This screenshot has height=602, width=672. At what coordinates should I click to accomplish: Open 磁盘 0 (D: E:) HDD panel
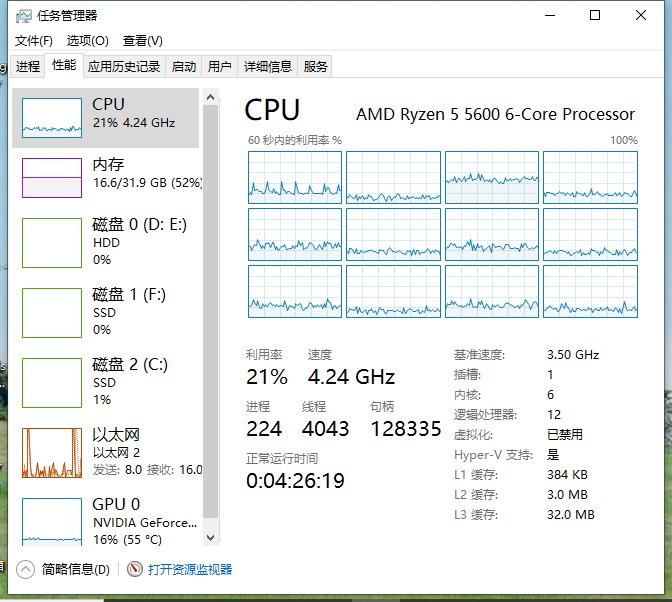click(x=52, y=243)
